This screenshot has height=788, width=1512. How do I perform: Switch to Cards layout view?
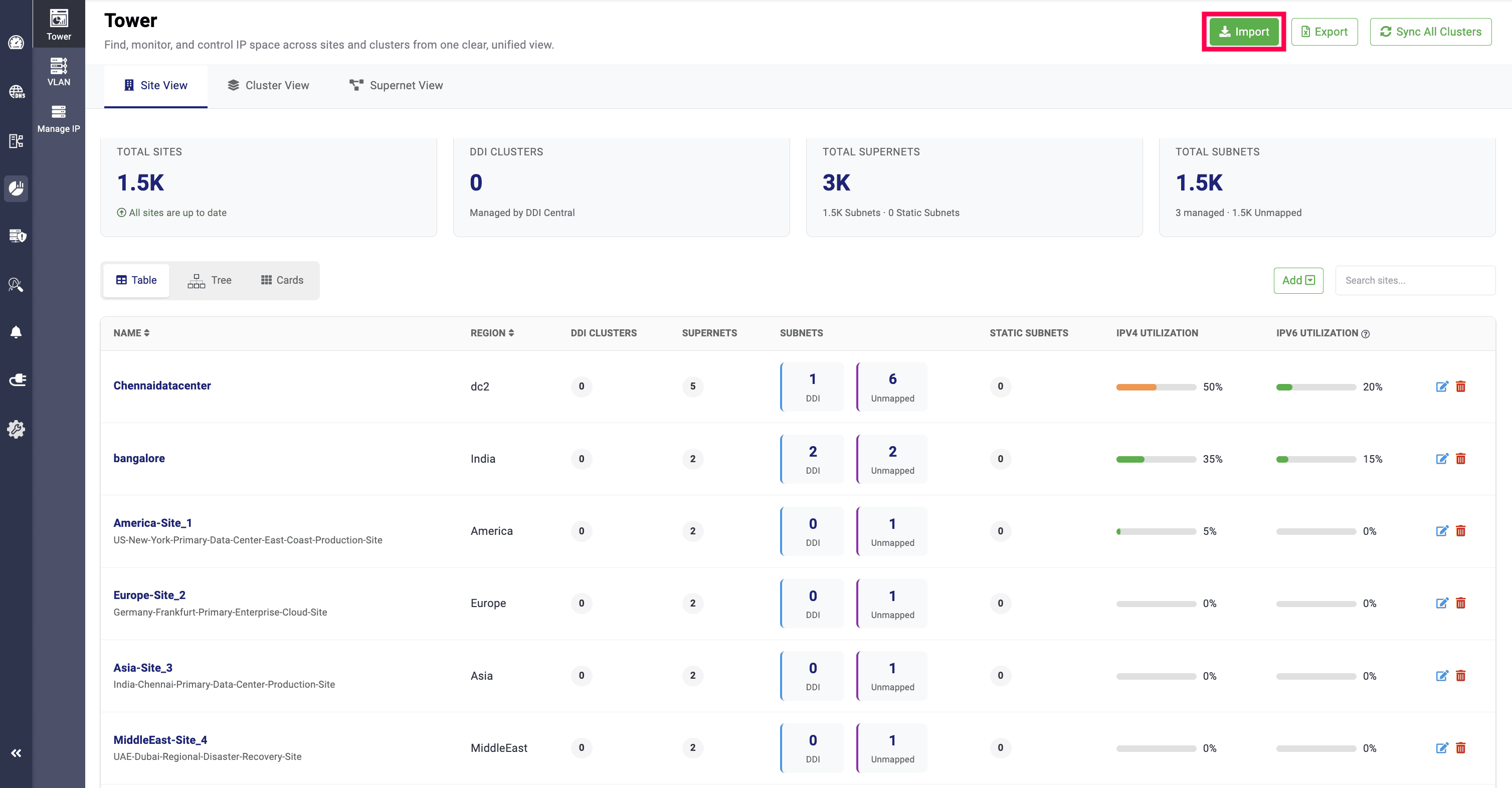tap(282, 281)
